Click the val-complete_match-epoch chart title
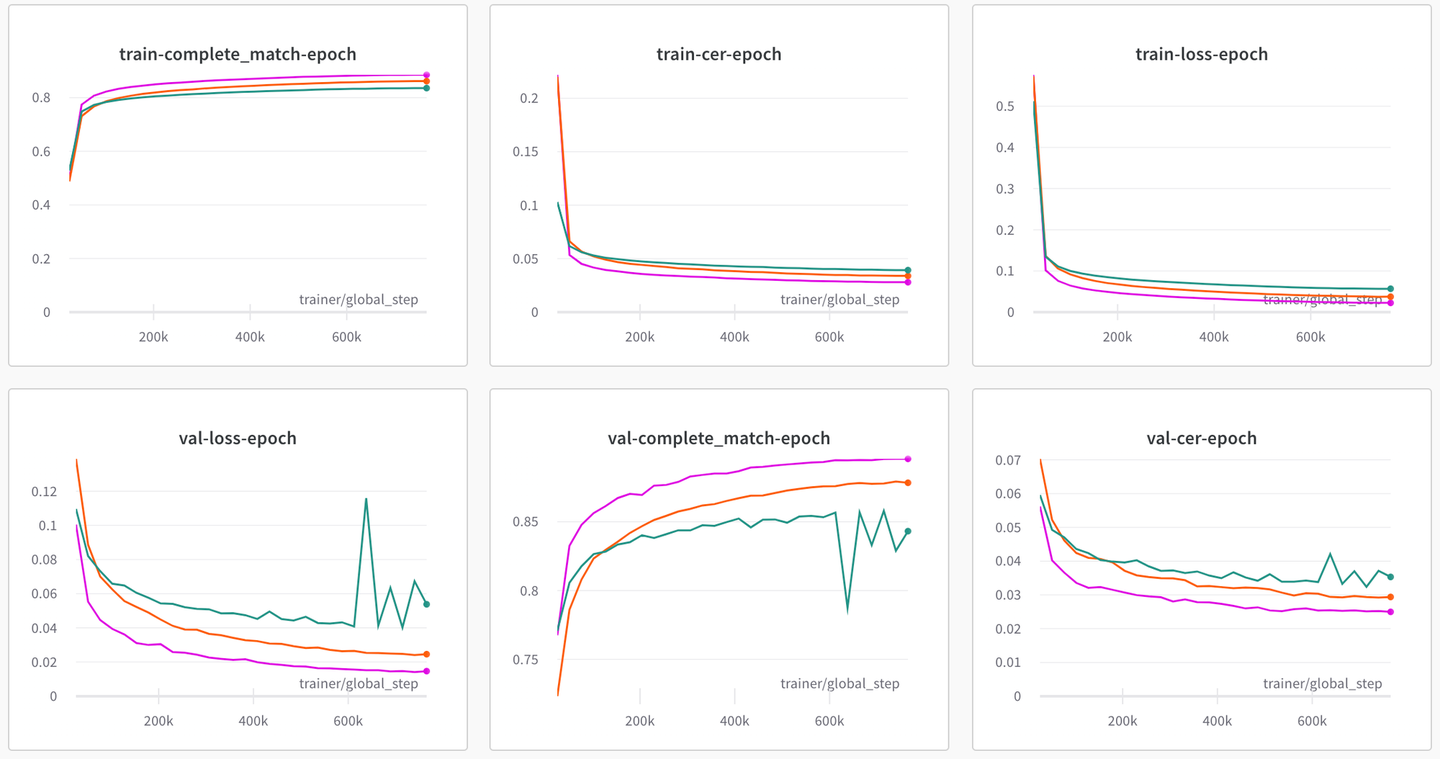This screenshot has height=759, width=1440. tap(719, 439)
